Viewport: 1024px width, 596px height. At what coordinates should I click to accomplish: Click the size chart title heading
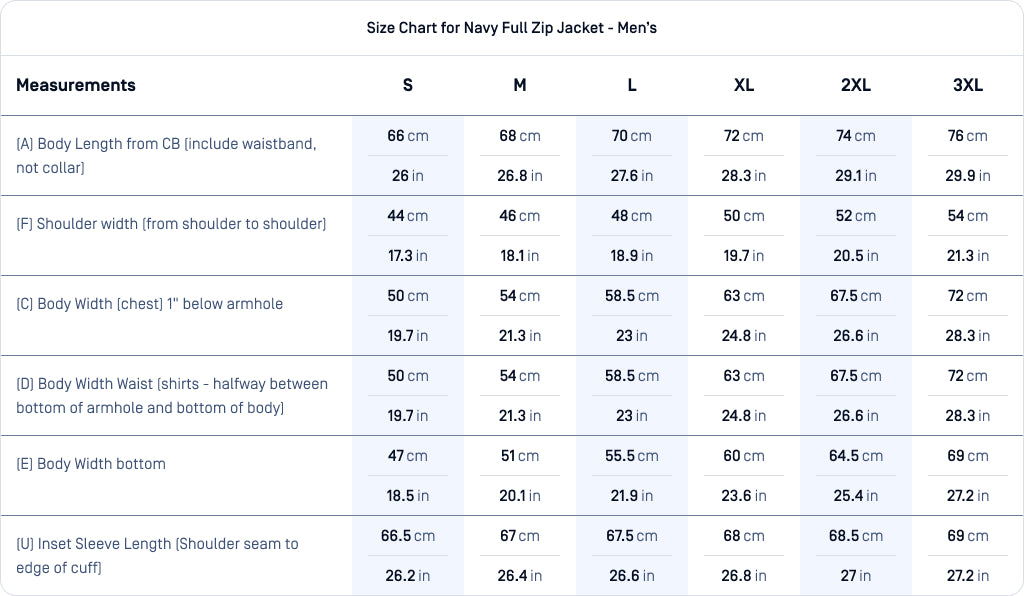[511, 28]
